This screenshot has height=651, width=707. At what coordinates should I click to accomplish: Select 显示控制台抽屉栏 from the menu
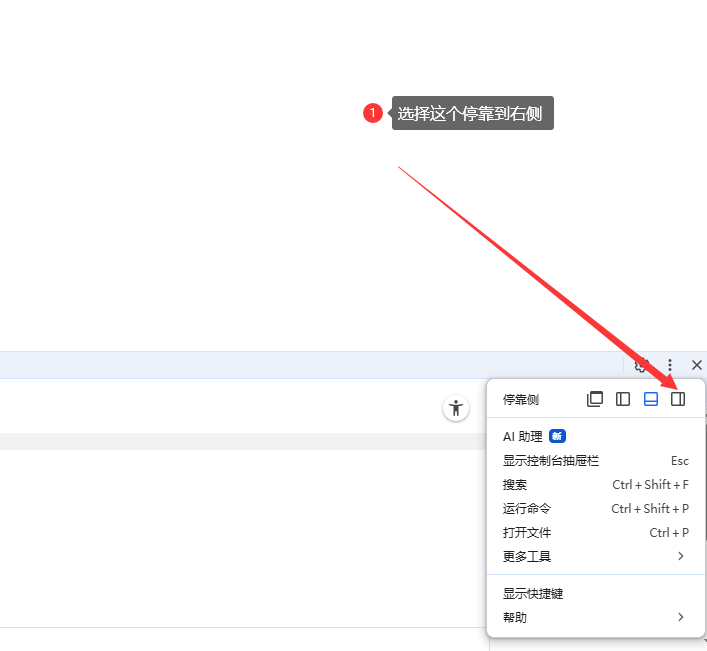pyautogui.click(x=551, y=461)
